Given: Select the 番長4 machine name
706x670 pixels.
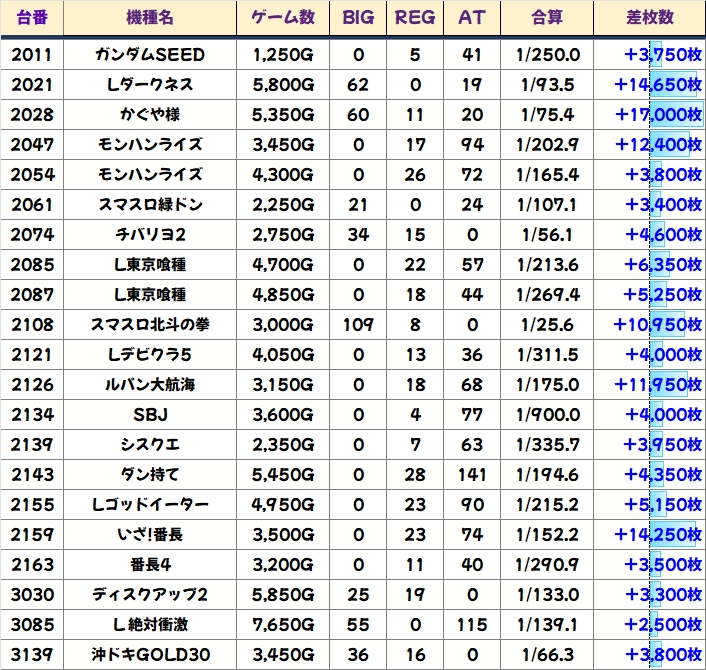Looking at the screenshot, I should tap(150, 565).
